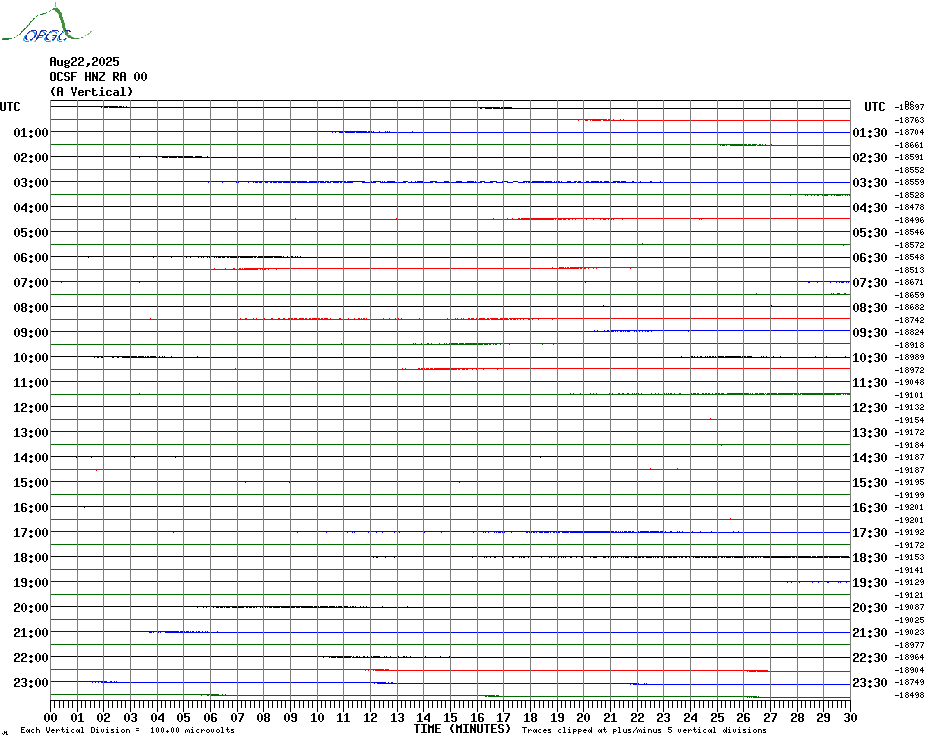930x744 pixels.
Task: Click the 23:00 hour label
Action: tap(31, 683)
